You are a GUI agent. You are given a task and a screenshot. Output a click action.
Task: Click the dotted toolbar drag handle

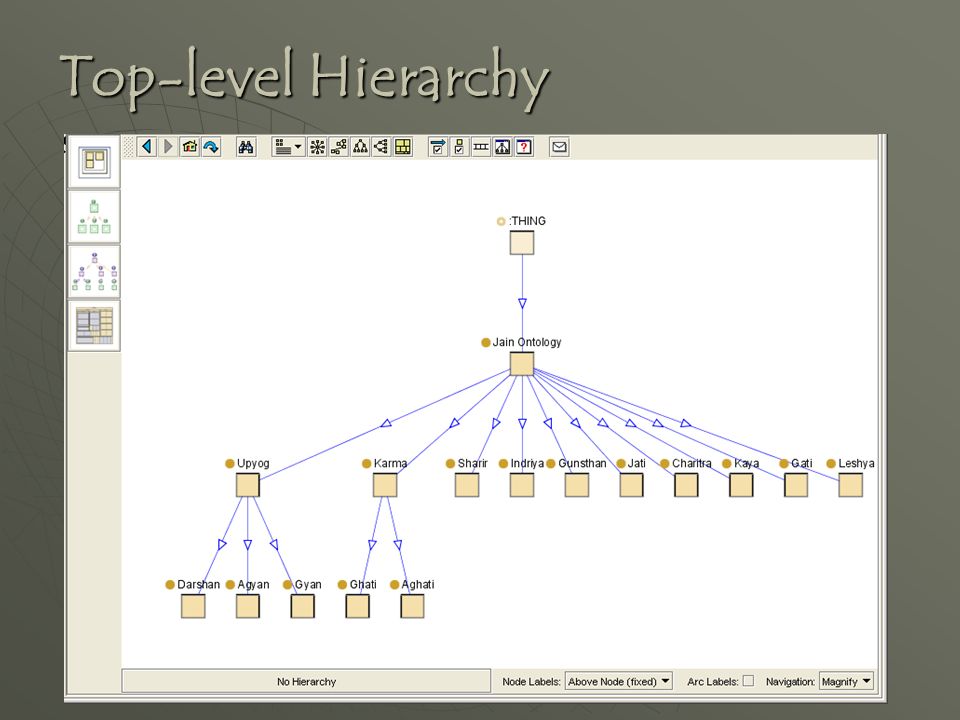(x=128, y=147)
